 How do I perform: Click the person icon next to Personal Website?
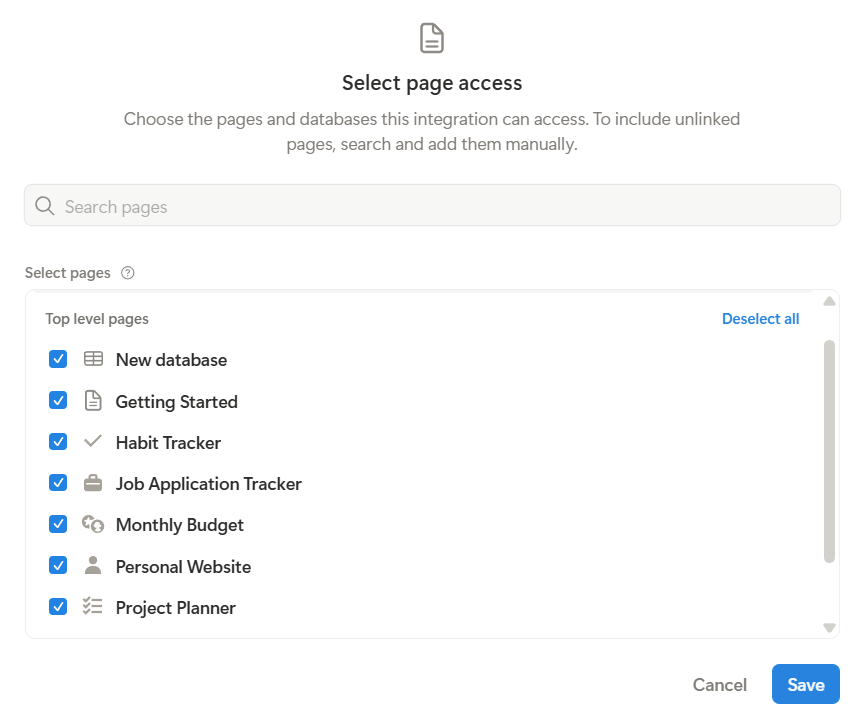tap(93, 566)
